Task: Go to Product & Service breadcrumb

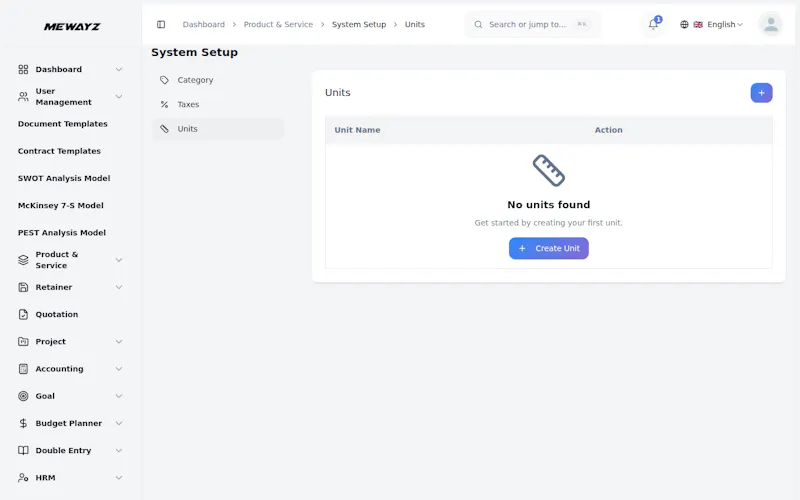Action: (x=278, y=24)
